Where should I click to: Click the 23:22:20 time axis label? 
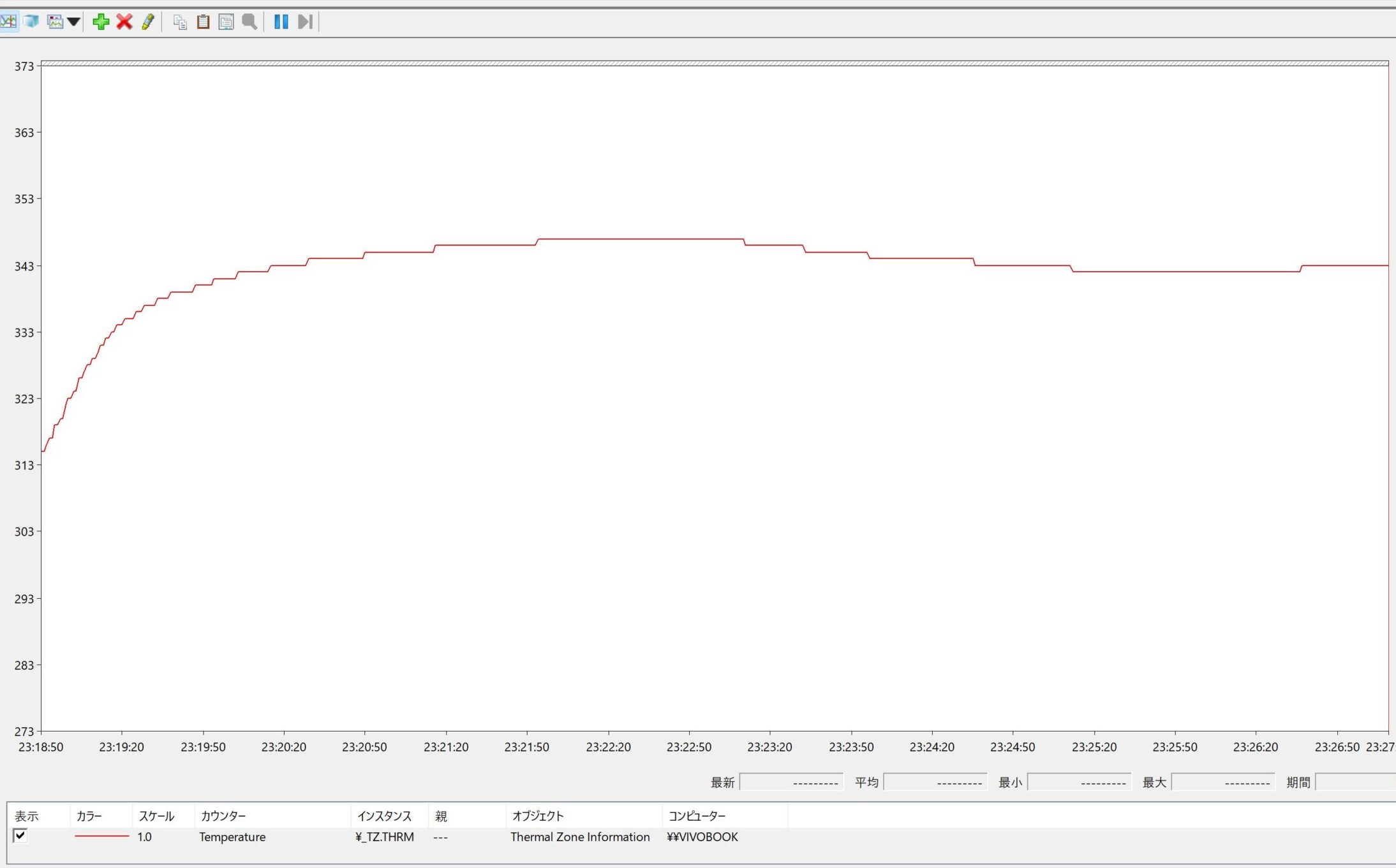608,747
